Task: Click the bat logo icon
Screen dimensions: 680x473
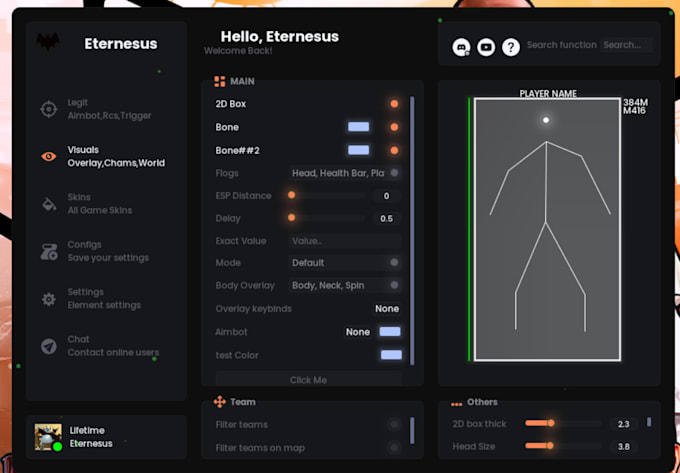Action: pos(48,42)
